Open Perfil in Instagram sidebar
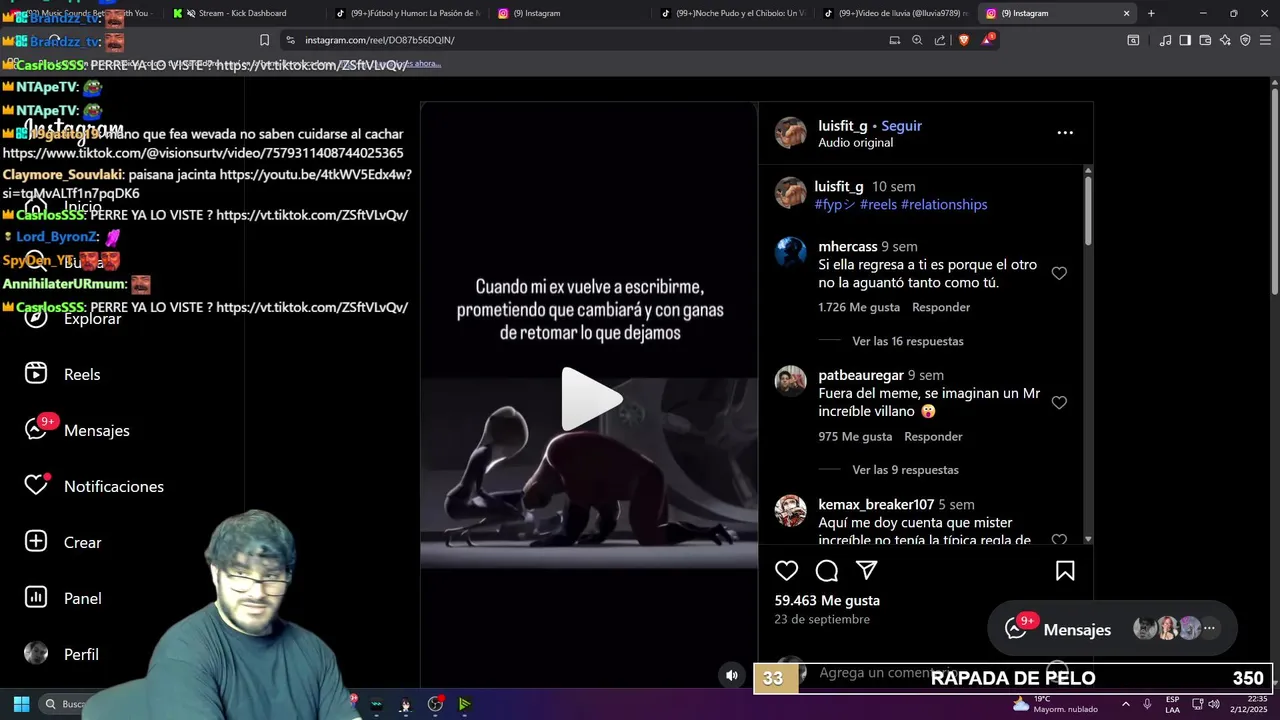1280x720 pixels. click(x=81, y=654)
